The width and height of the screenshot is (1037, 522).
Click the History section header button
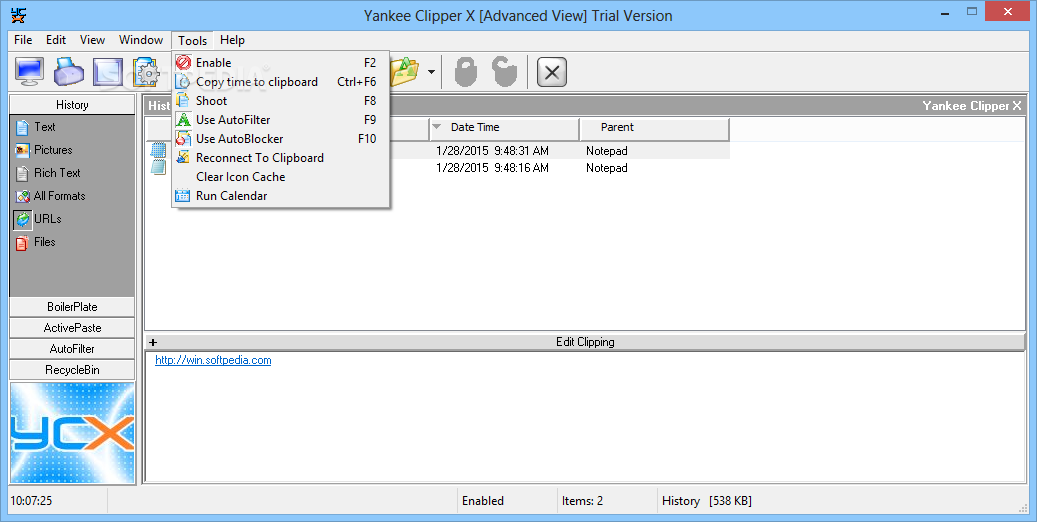(x=72, y=105)
